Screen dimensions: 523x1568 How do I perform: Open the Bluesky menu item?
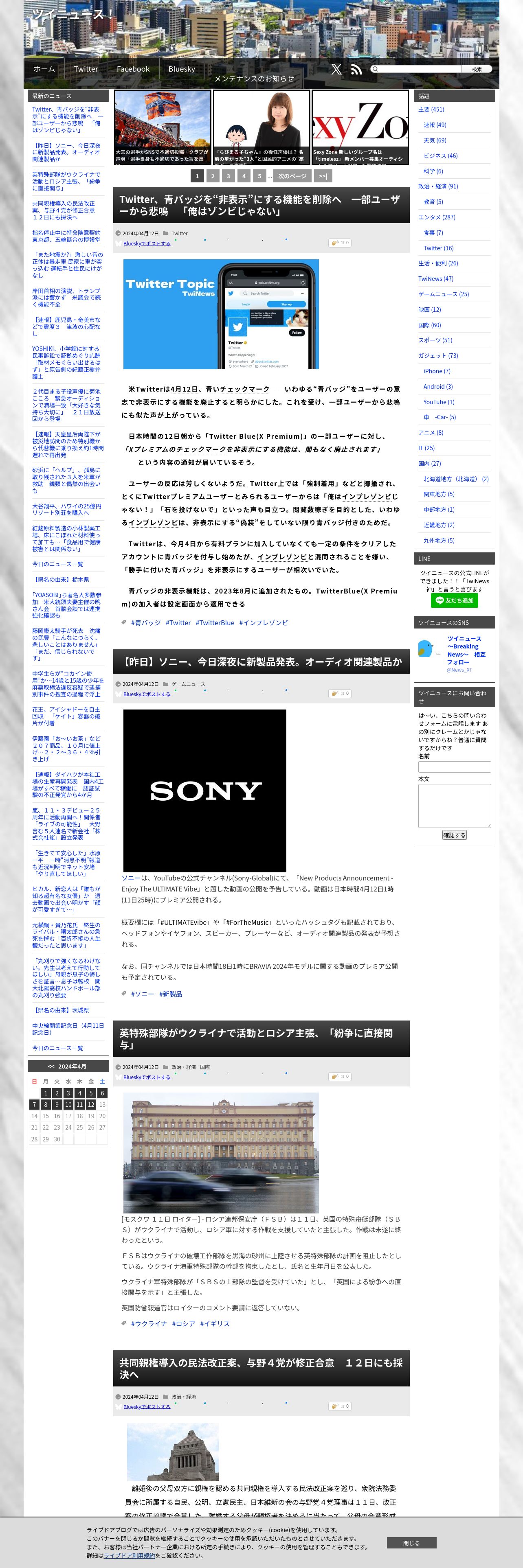[181, 69]
